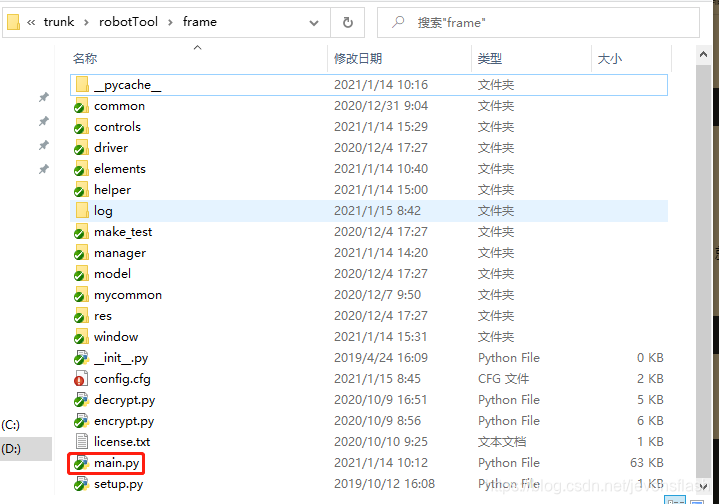Click the refresh button beside address bar
This screenshot has width=719, height=504.
(x=348, y=22)
